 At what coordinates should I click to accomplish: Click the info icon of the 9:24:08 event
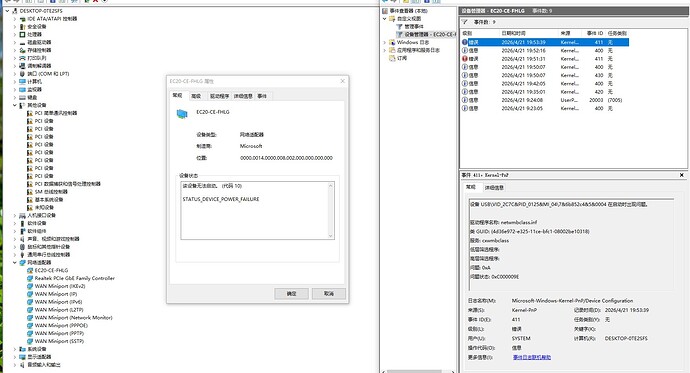[465, 100]
